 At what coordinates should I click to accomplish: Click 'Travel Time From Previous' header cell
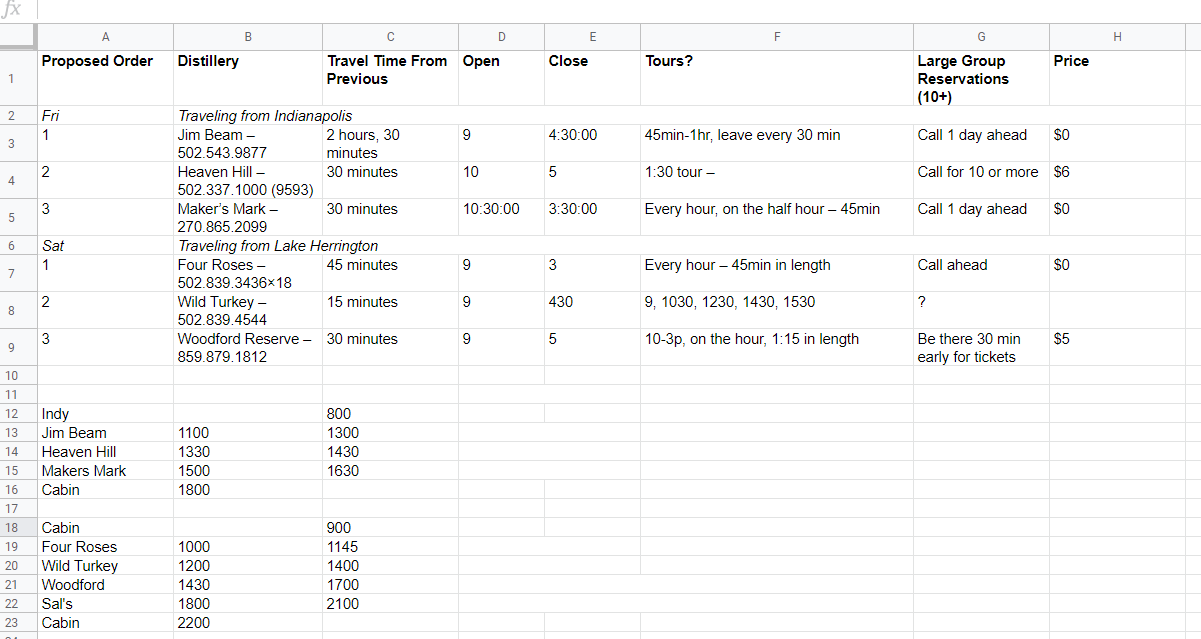[x=391, y=78]
